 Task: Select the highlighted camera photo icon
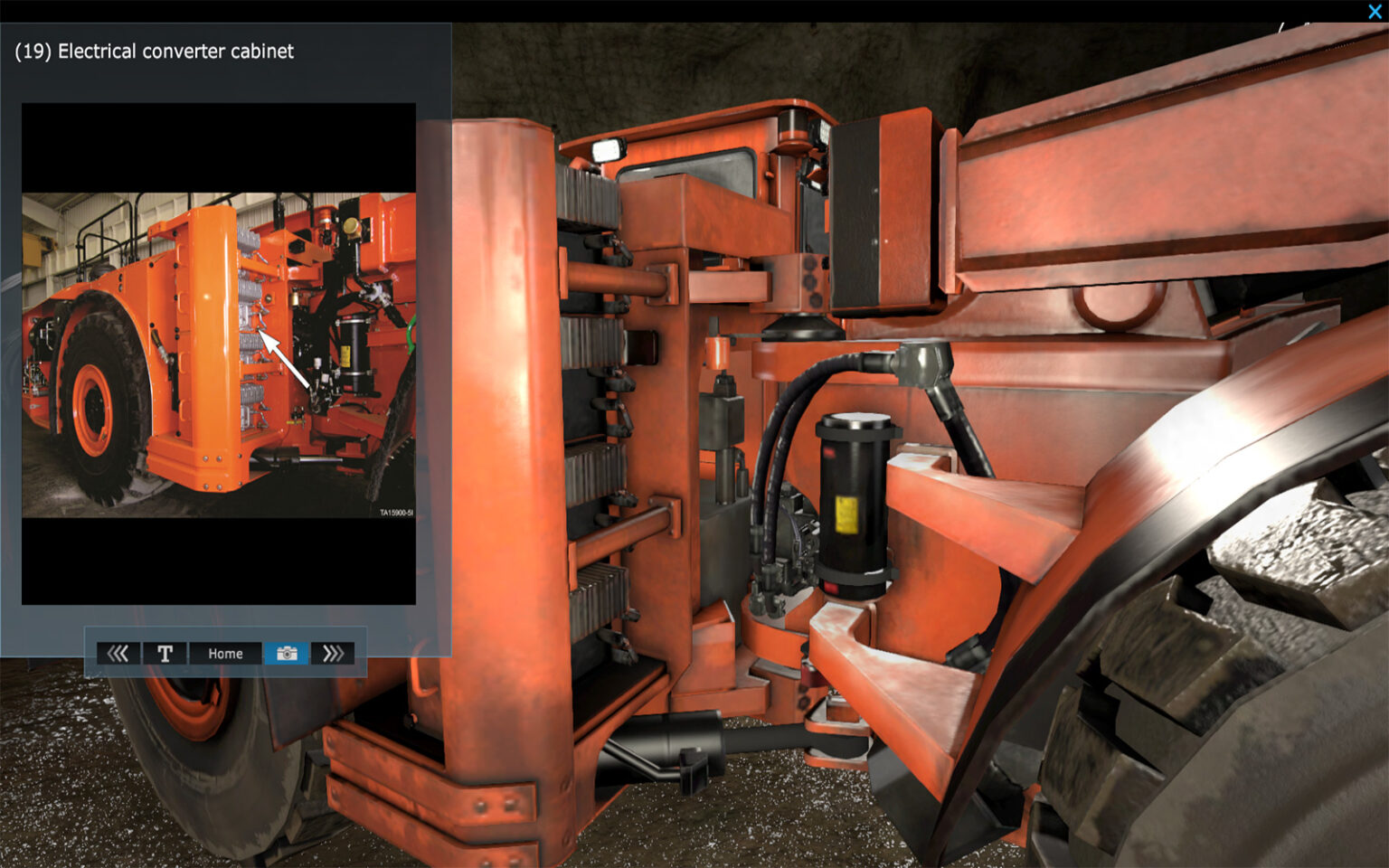pyautogui.click(x=288, y=653)
